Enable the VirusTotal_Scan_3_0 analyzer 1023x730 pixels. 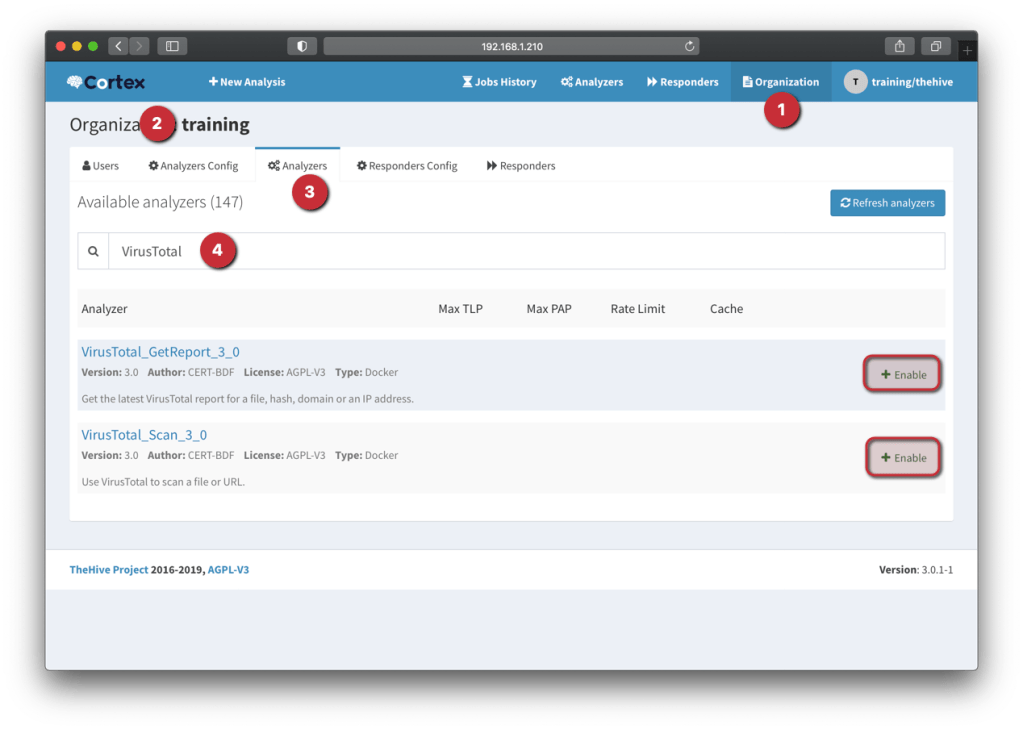[x=903, y=458]
